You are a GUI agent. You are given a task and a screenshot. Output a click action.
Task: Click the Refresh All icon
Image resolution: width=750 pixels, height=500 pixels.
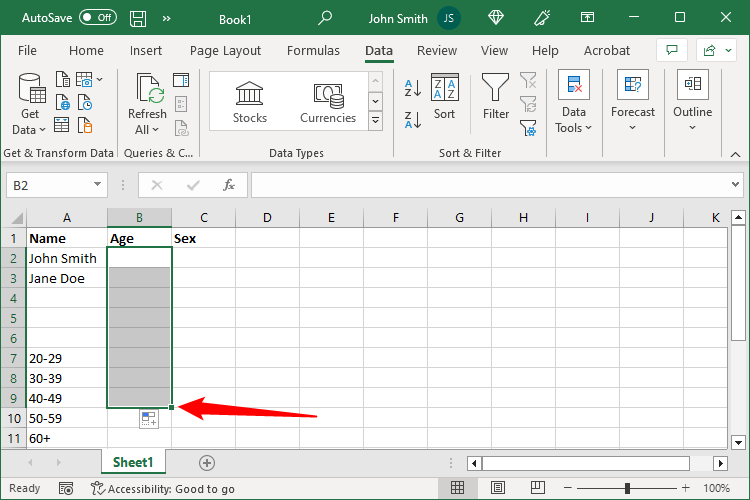150,88
